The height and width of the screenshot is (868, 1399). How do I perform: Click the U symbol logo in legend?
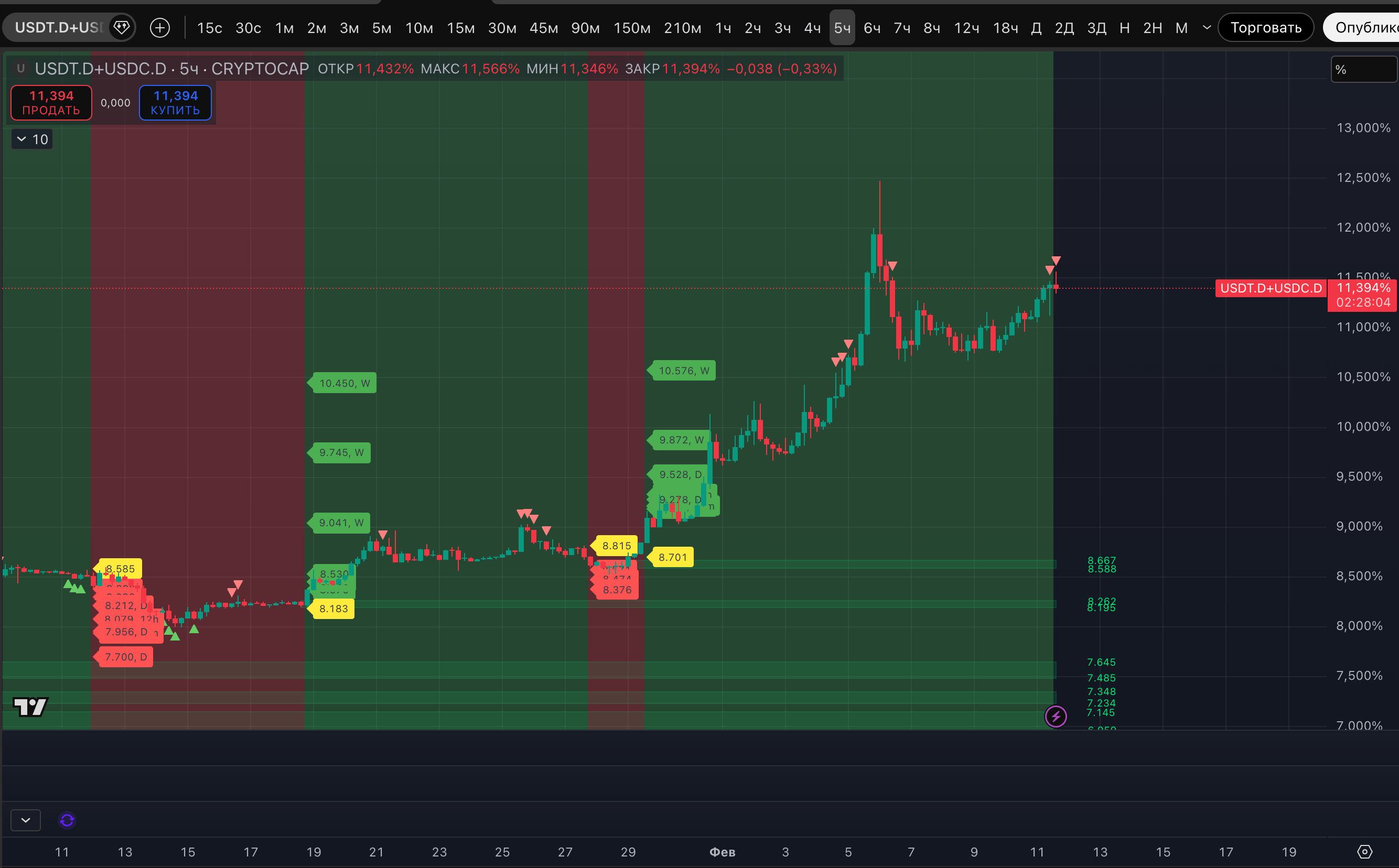click(x=20, y=68)
